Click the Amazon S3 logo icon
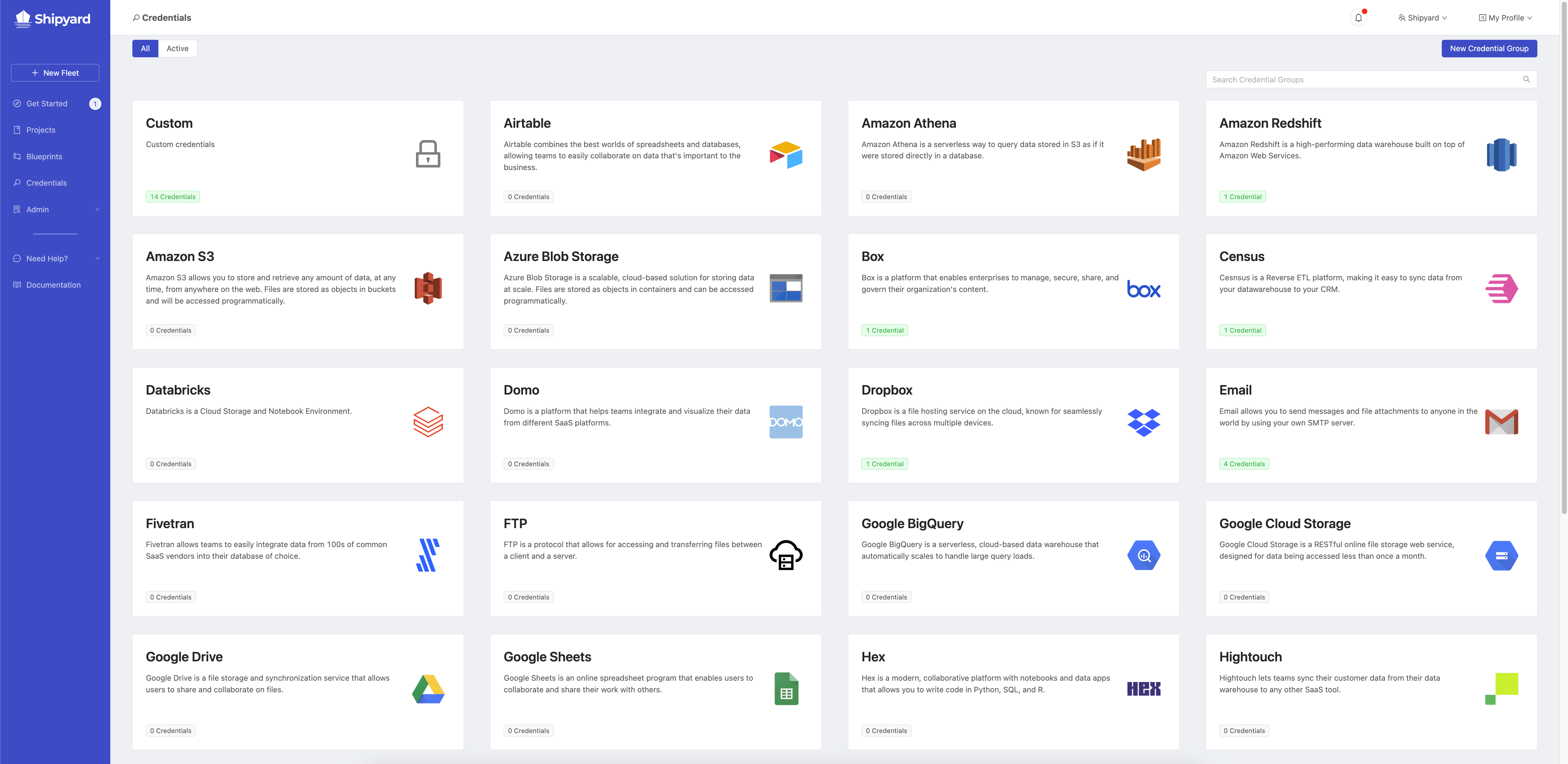 (428, 288)
